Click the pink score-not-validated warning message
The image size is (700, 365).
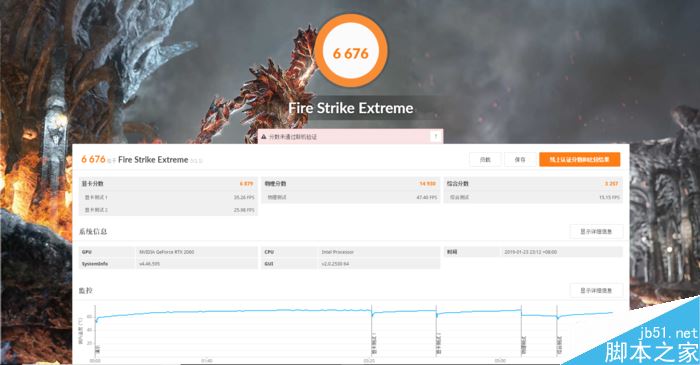[x=350, y=137]
